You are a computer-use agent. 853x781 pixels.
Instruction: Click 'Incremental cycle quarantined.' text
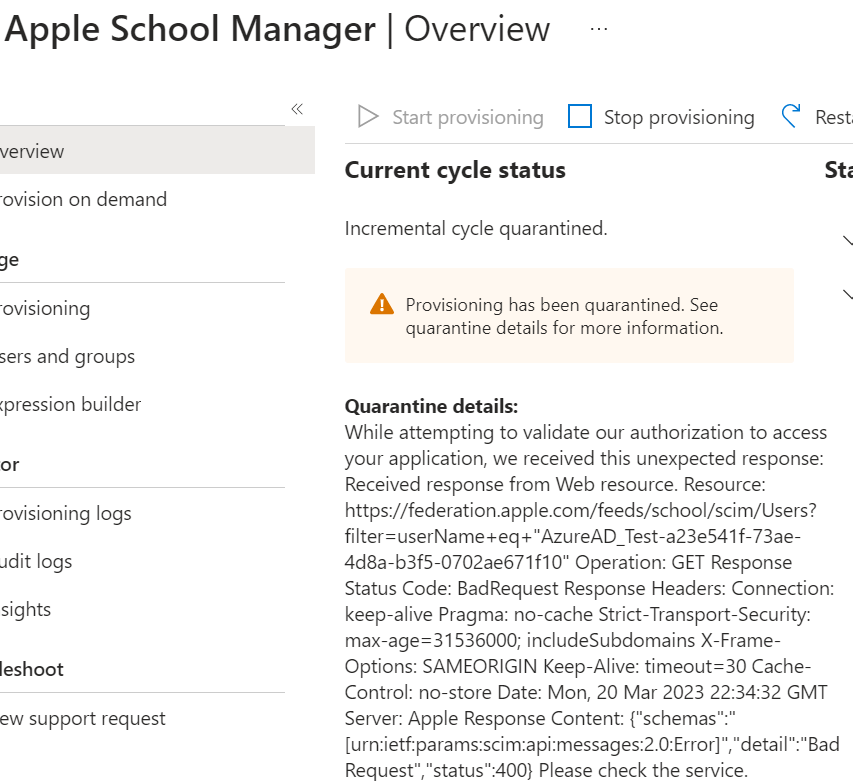pos(476,228)
